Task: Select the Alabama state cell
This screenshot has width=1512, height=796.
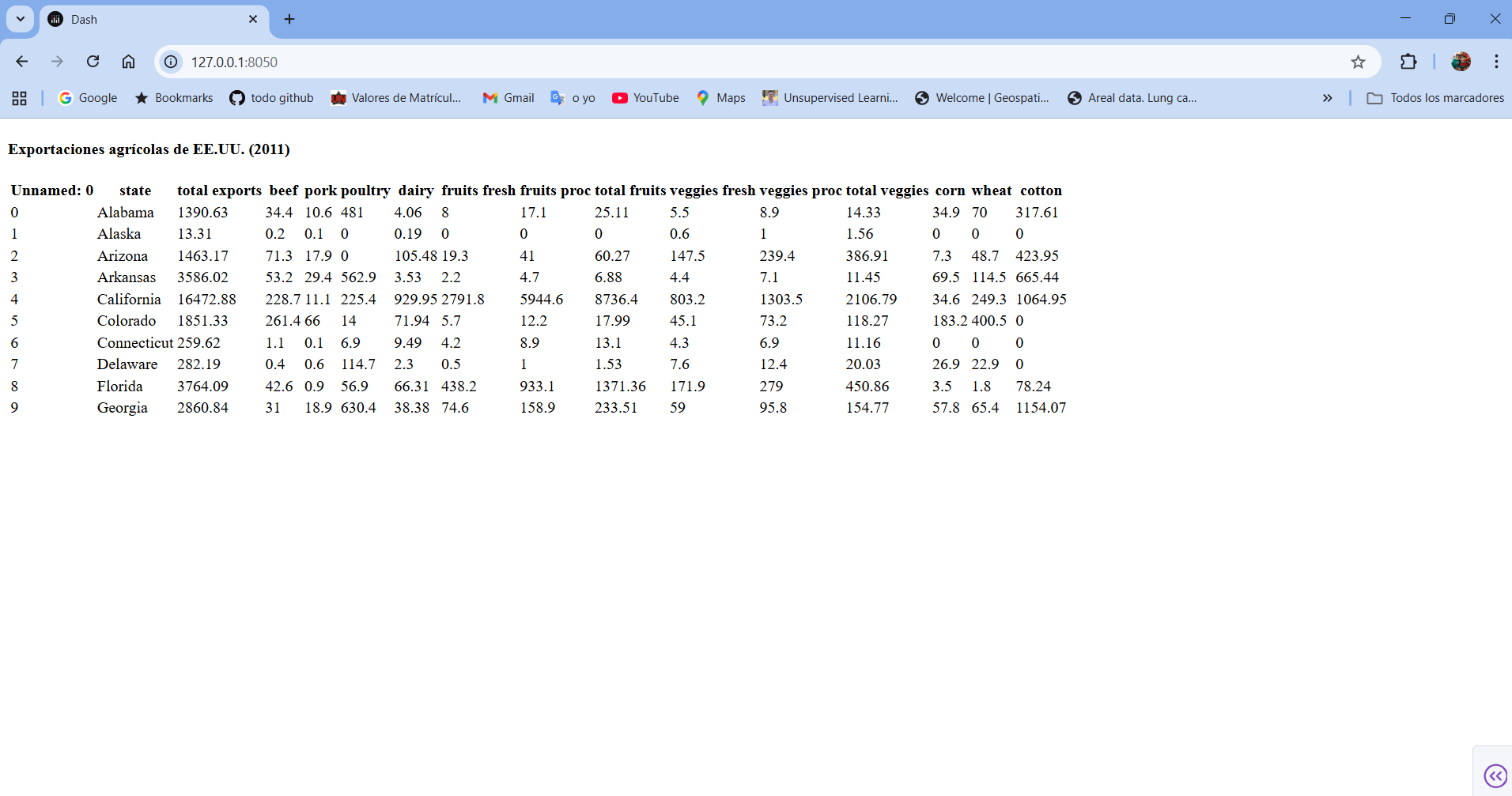Action: coord(126,213)
